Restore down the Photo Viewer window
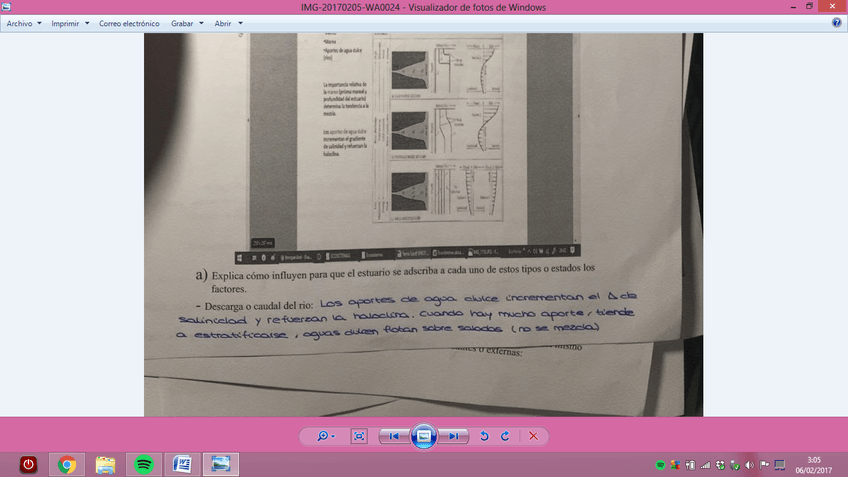848x477 pixels. point(809,6)
